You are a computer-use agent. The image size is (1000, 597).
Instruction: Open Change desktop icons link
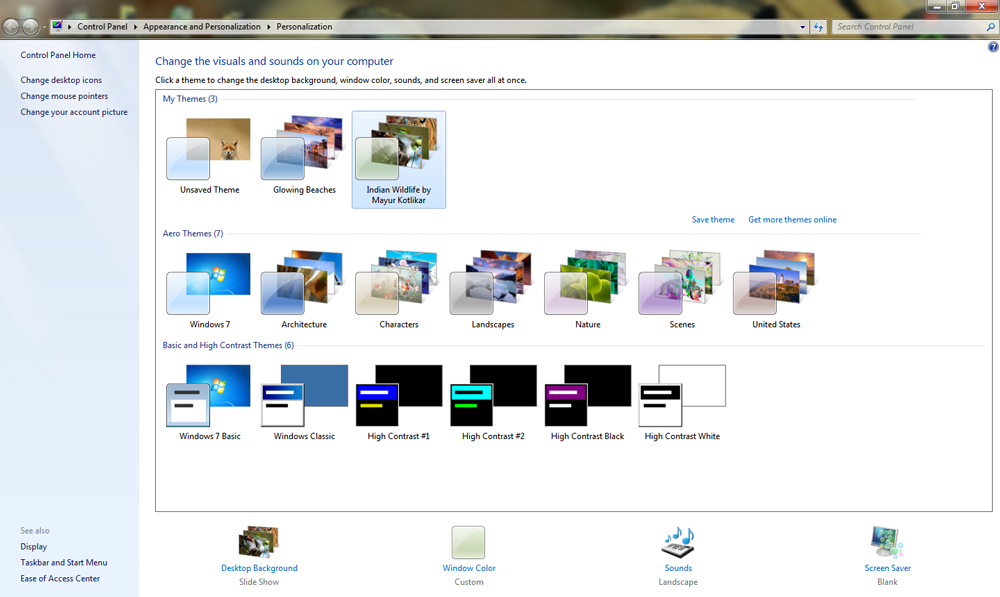pyautogui.click(x=61, y=80)
